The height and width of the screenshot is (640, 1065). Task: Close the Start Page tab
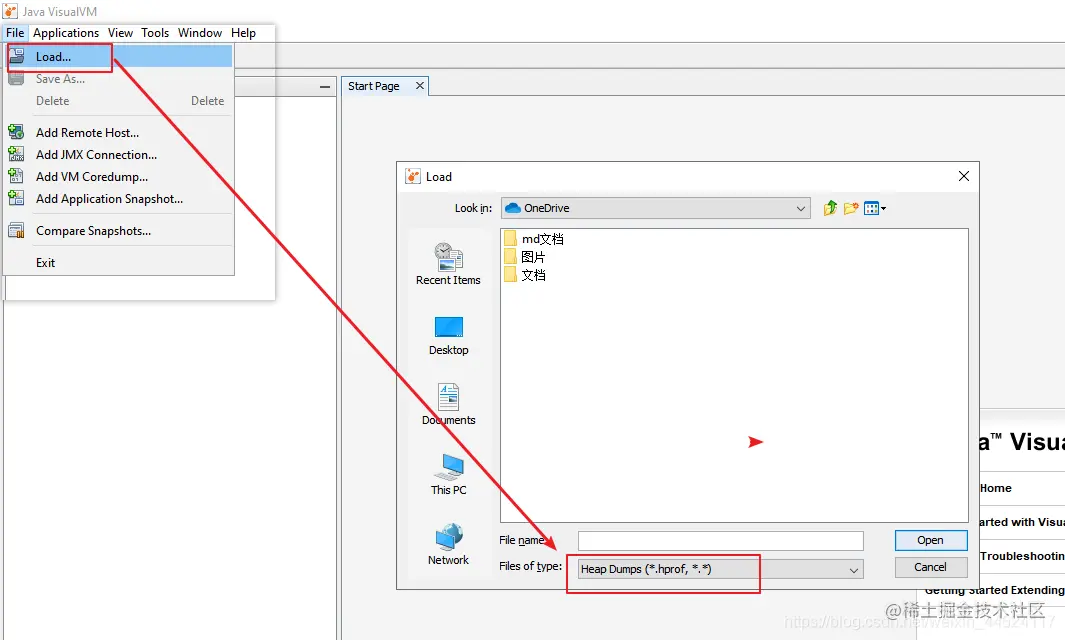(420, 86)
